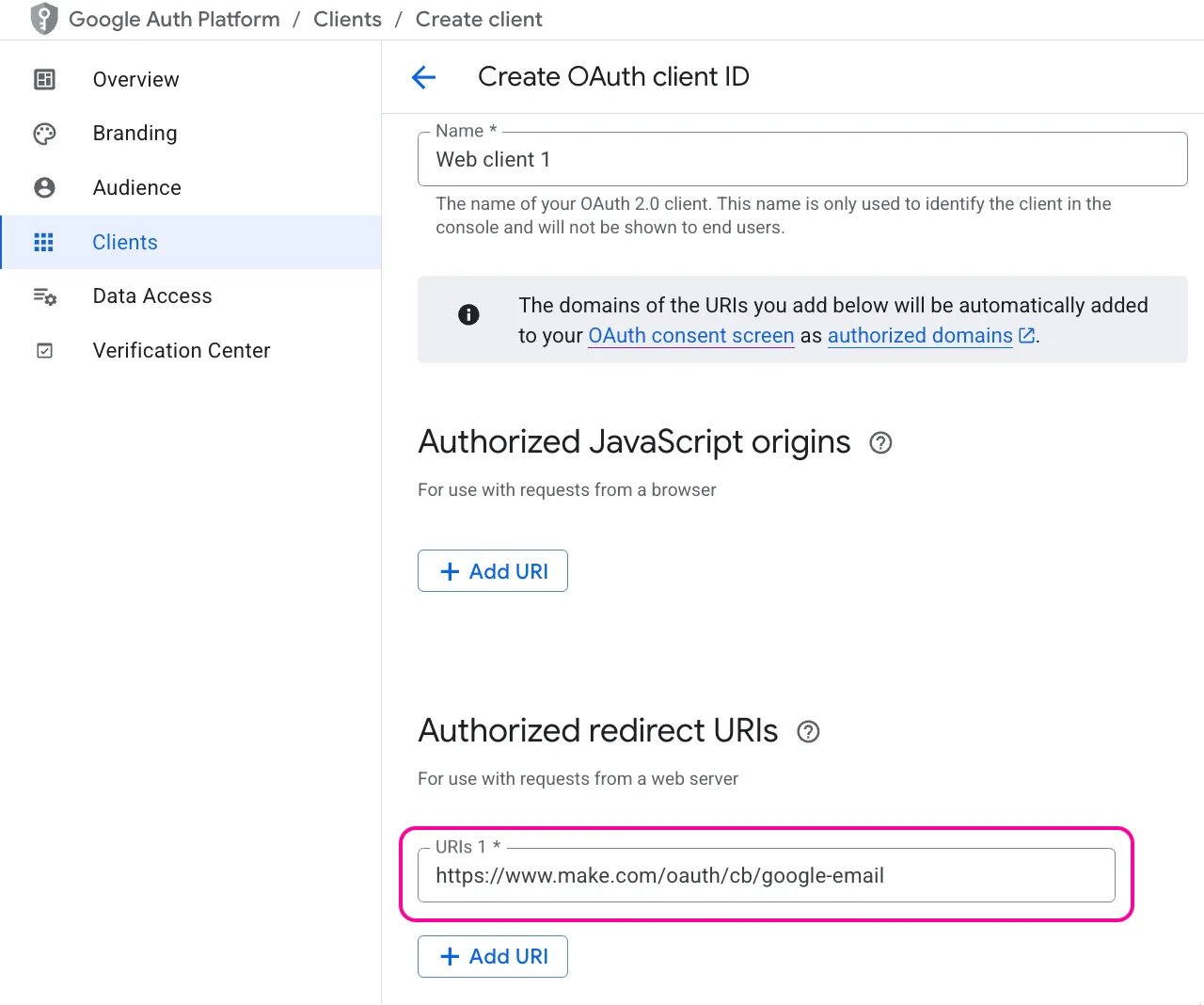Click the Google Auth Platform breadcrumb
1204x1005 pixels.
point(174,20)
